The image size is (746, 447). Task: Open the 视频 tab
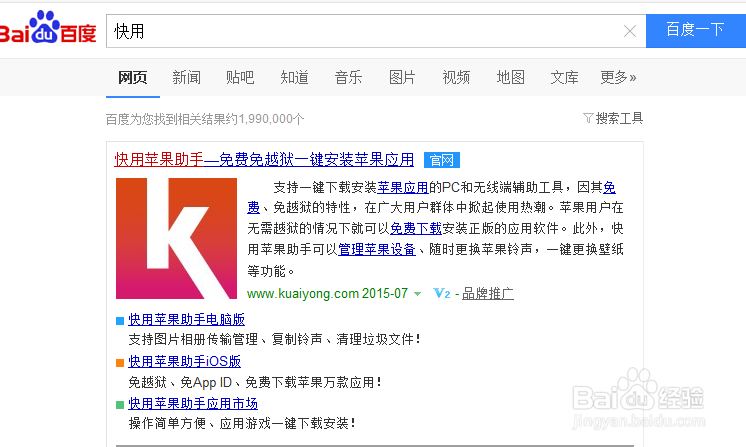click(x=456, y=77)
